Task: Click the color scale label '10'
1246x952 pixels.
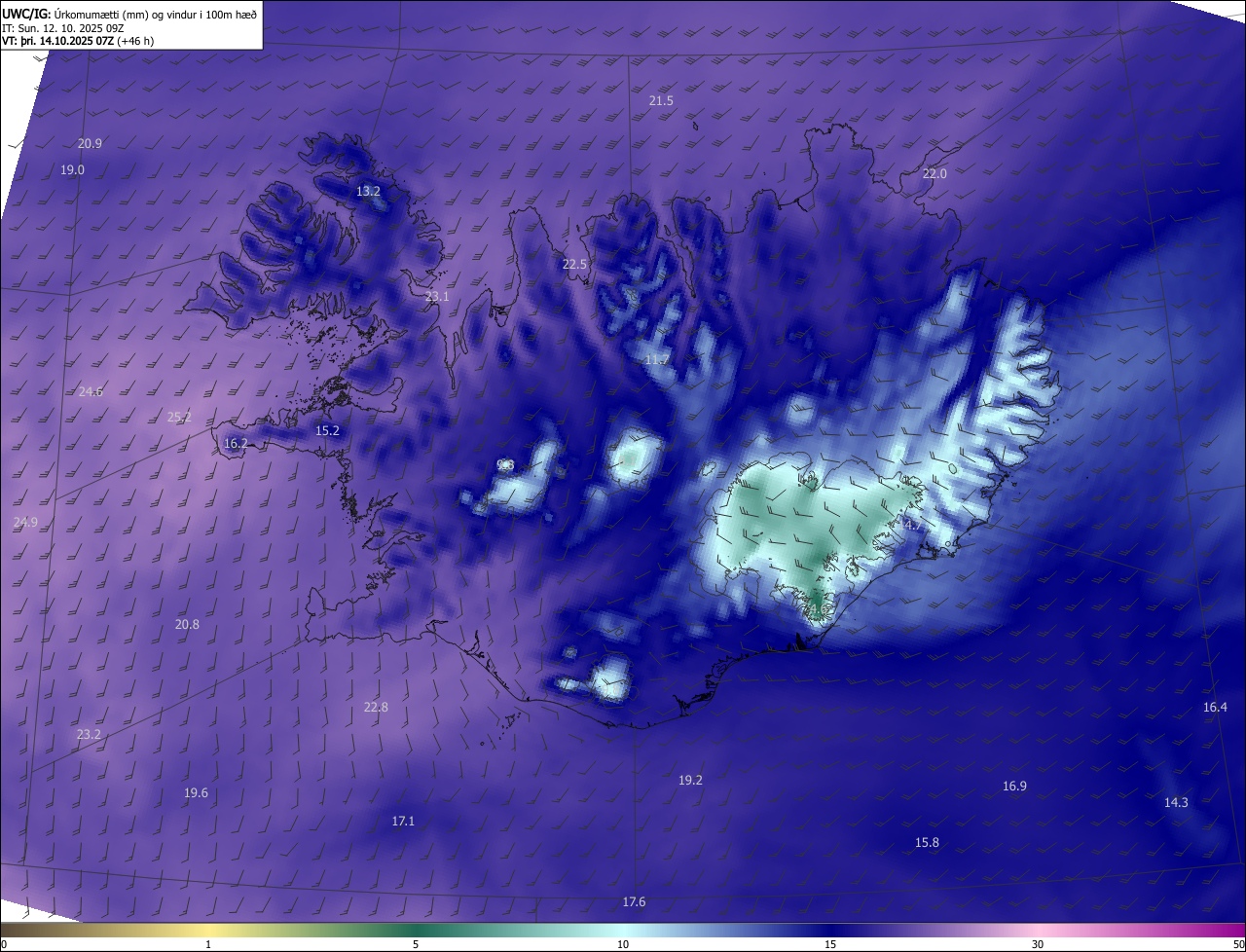Action: (x=623, y=945)
